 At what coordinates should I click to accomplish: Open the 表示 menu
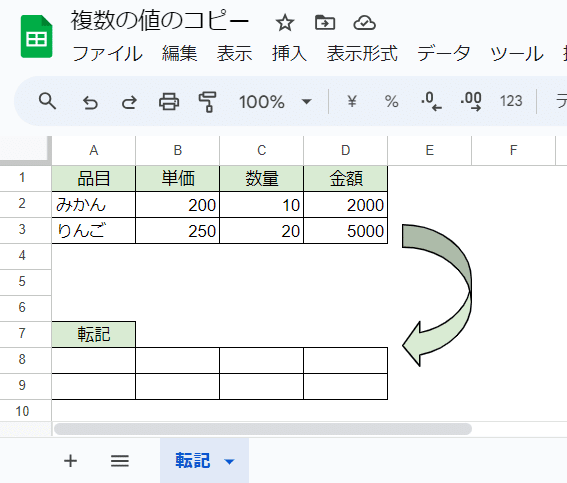(x=234, y=54)
